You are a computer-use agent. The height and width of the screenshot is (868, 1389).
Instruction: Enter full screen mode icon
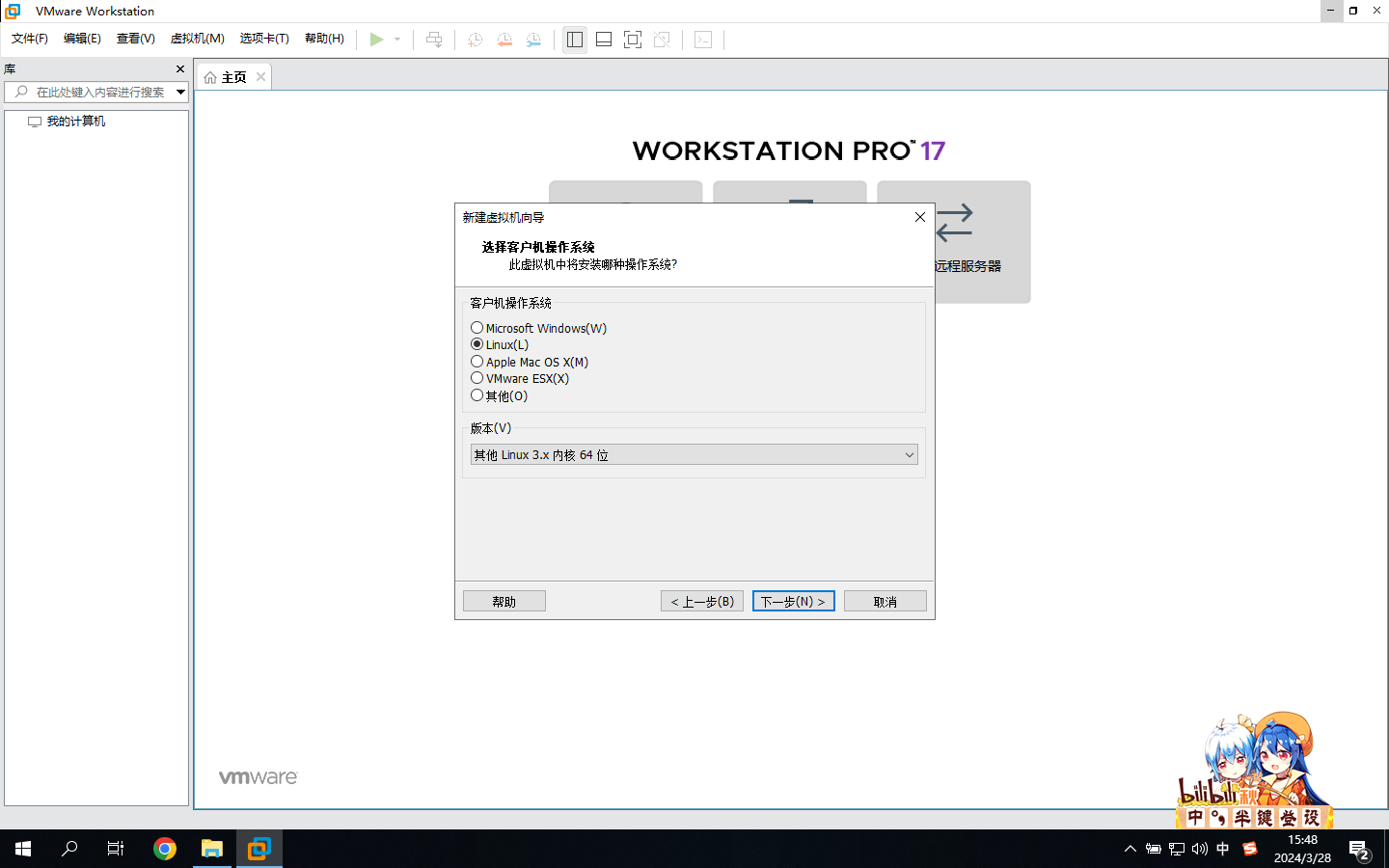click(x=633, y=40)
